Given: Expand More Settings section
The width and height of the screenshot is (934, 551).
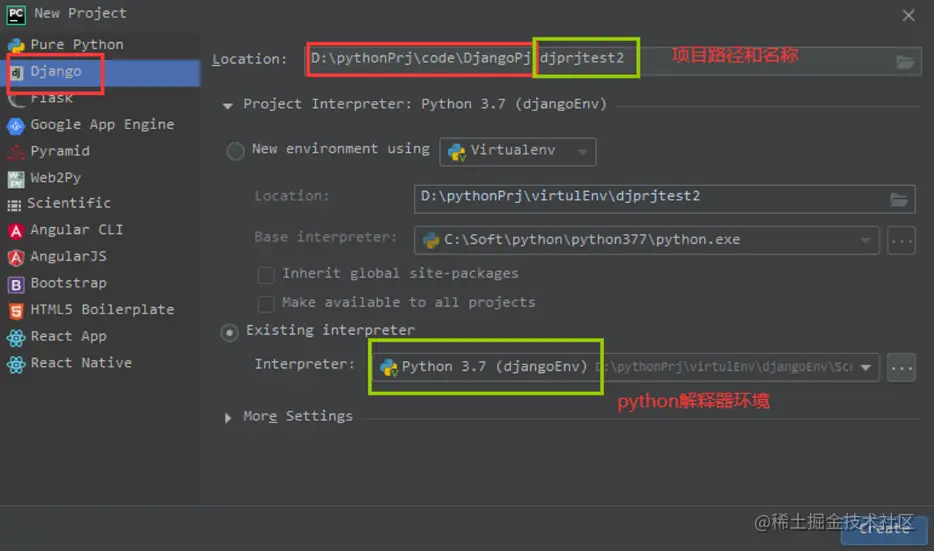Looking at the screenshot, I should click(x=228, y=418).
